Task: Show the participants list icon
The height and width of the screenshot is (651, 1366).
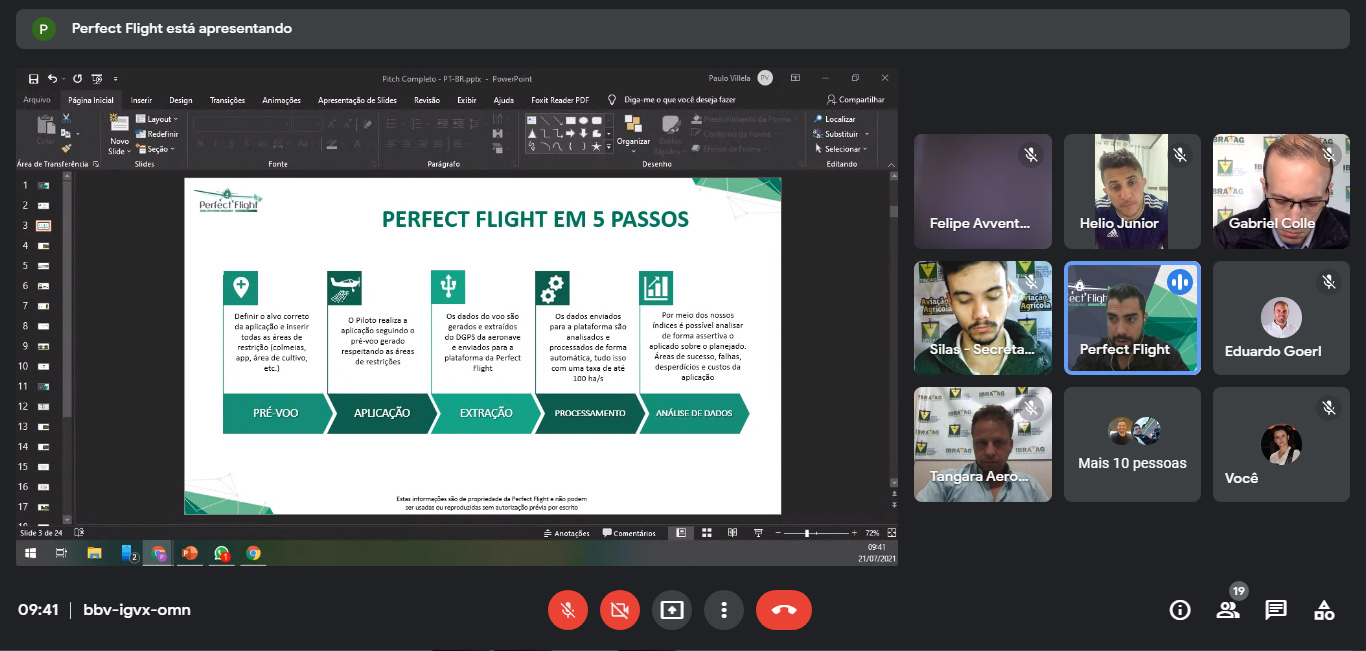Action: pyautogui.click(x=1228, y=610)
